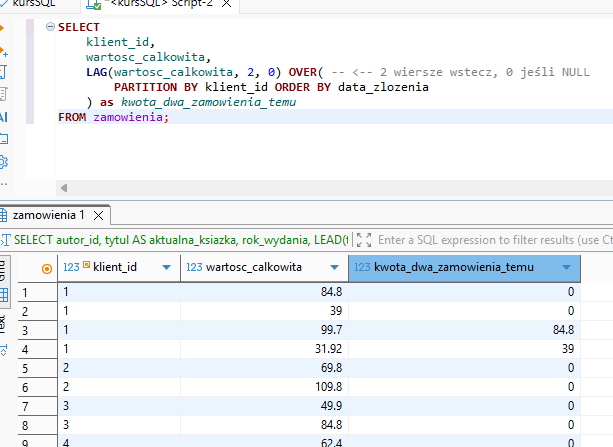Open kwota_dwa_zamowienia_temu column dropdown arrow

point(568,268)
